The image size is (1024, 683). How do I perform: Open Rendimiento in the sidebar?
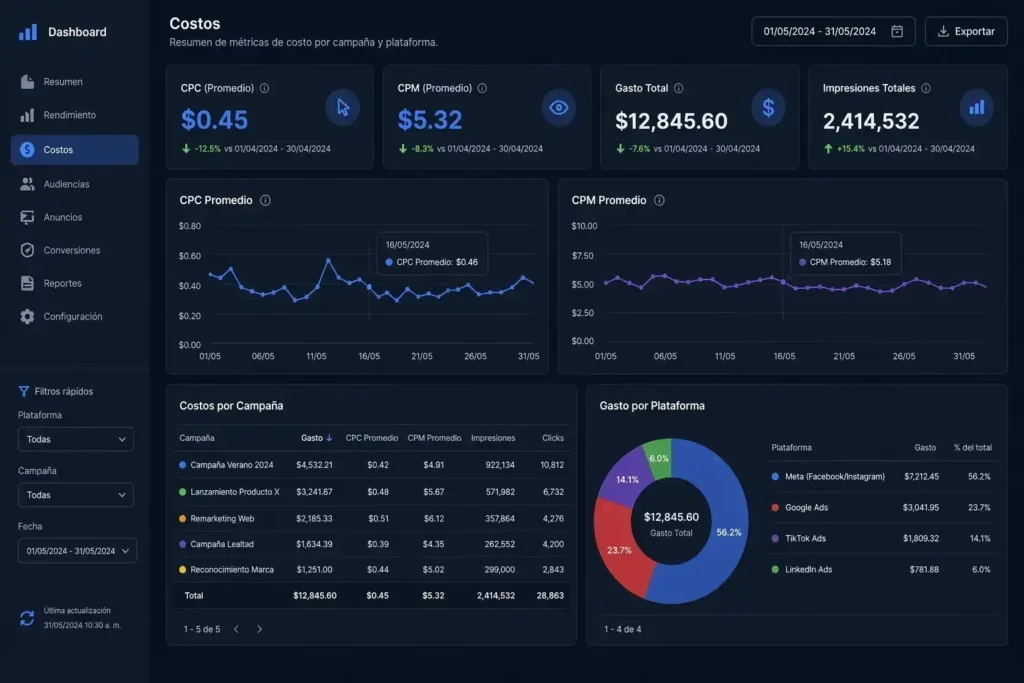(70, 115)
